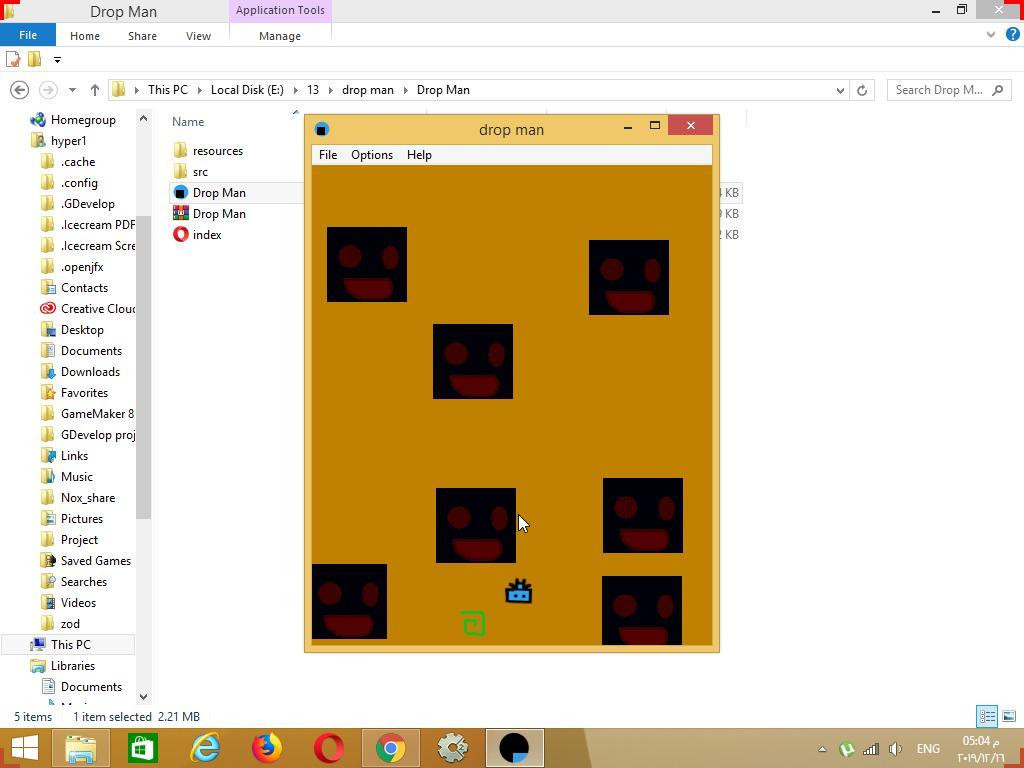Open address bar history dropdown
This screenshot has width=1024, height=768.
[x=840, y=91]
